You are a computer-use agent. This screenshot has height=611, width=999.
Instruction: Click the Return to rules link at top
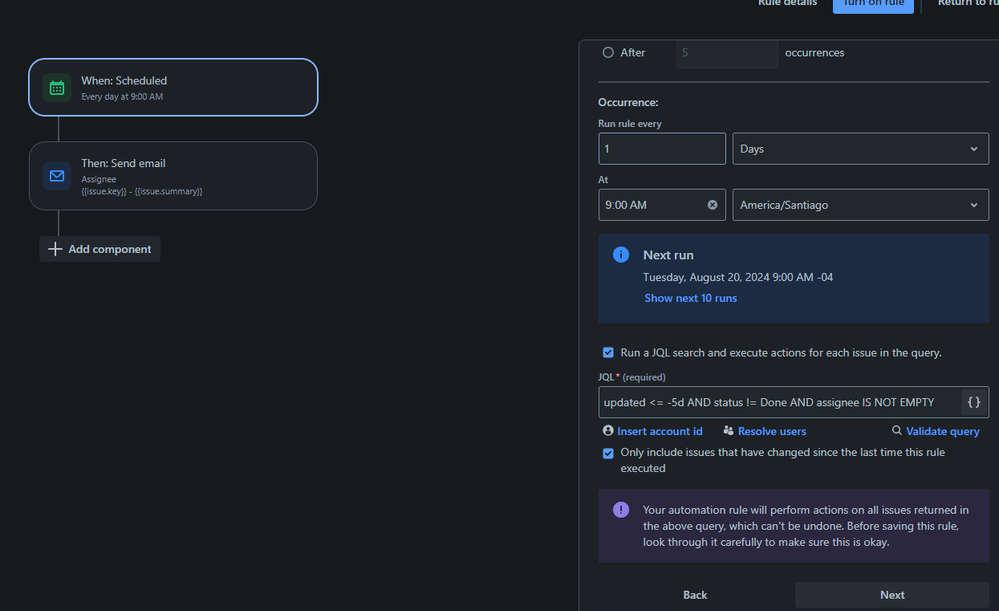(x=968, y=3)
